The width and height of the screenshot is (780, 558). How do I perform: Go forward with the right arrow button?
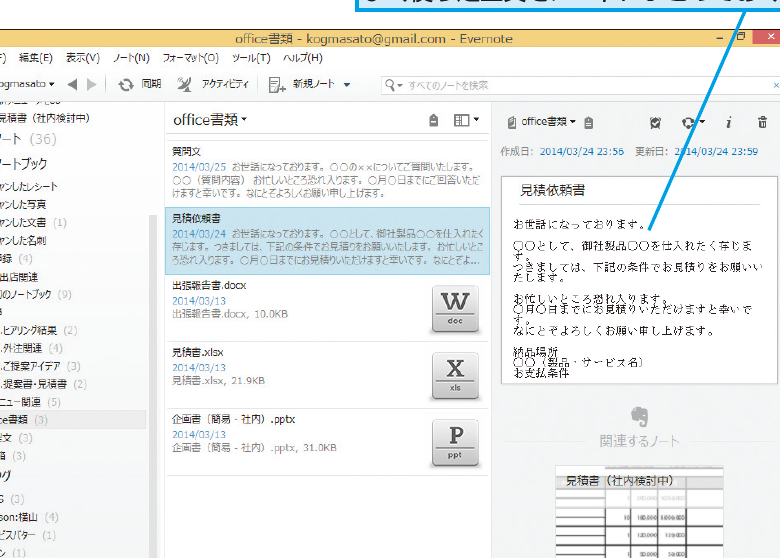(92, 85)
